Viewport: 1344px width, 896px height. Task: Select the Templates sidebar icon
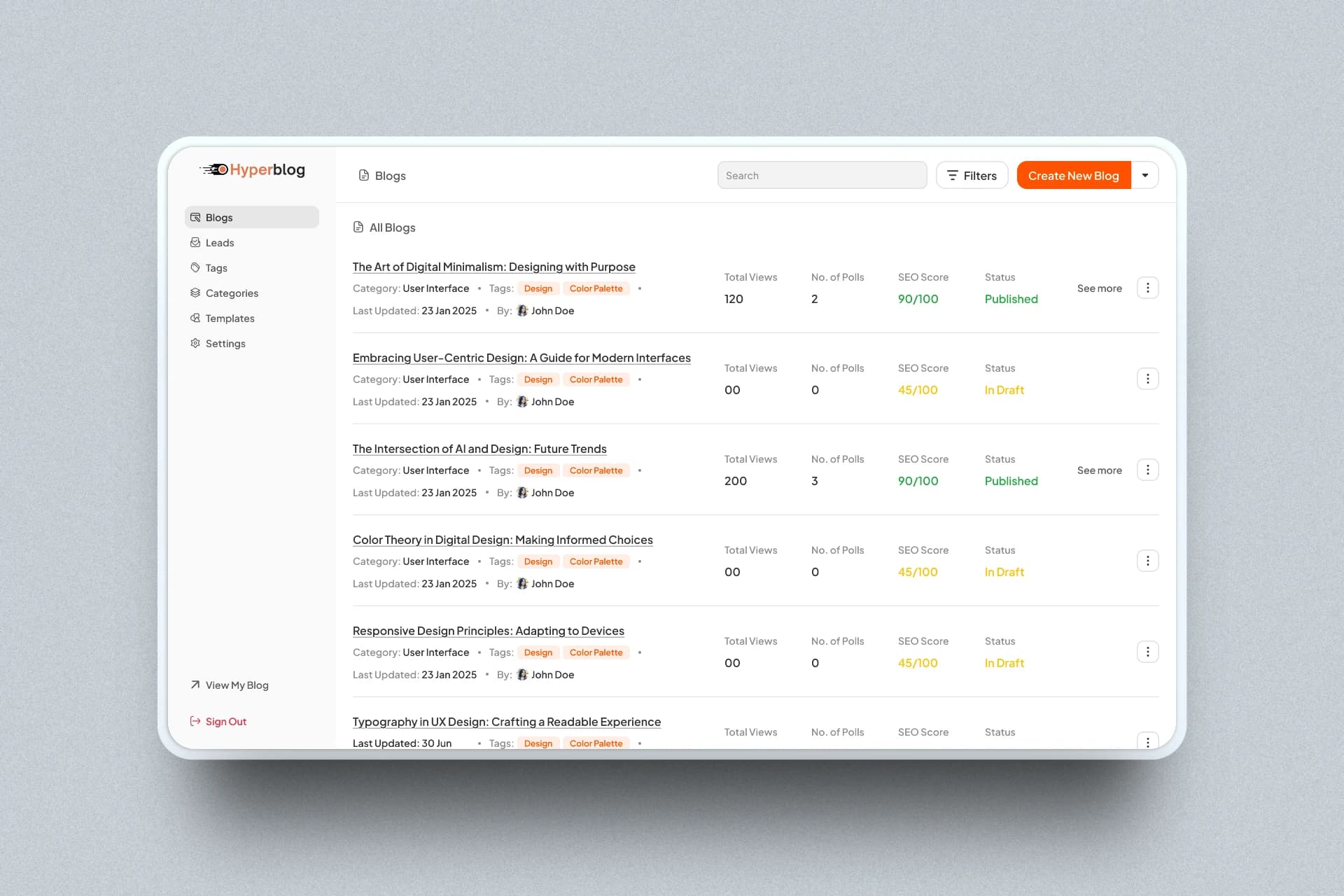click(195, 318)
